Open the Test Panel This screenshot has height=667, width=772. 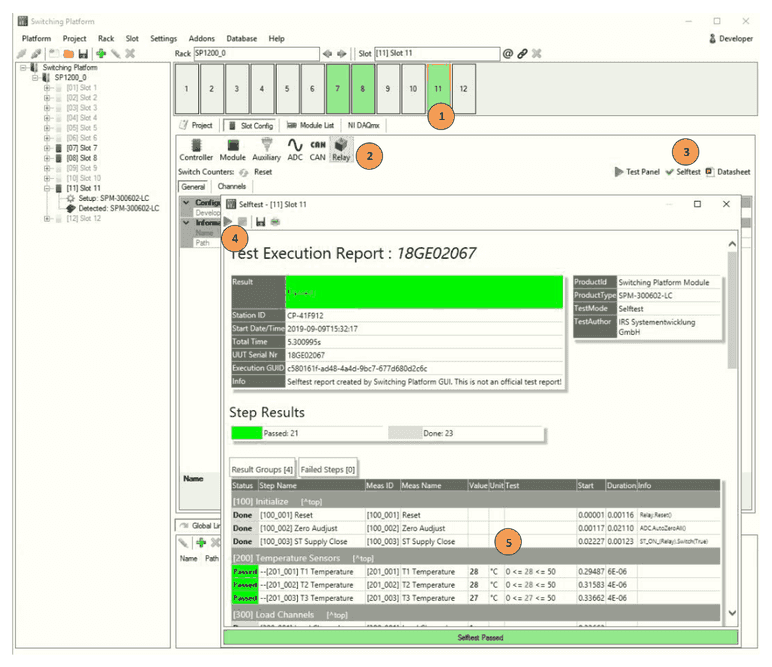(637, 172)
